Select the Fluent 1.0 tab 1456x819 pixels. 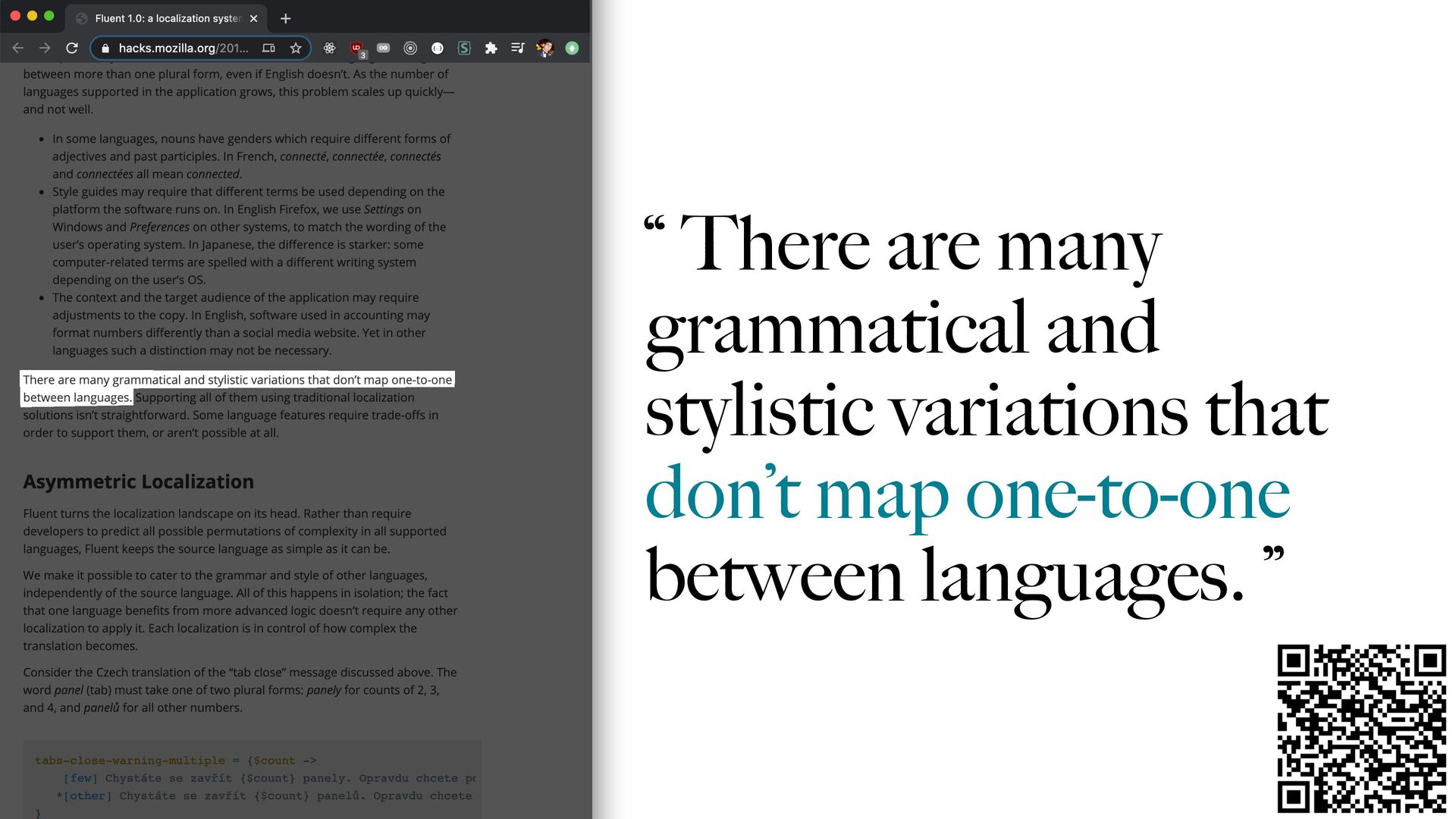pyautogui.click(x=167, y=18)
